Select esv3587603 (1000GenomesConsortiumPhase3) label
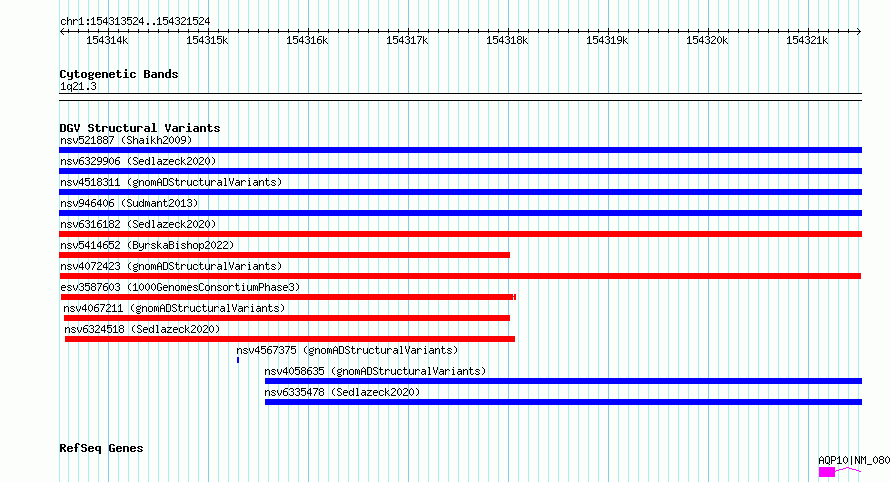This screenshot has height=482, width=890. pyautogui.click(x=180, y=287)
